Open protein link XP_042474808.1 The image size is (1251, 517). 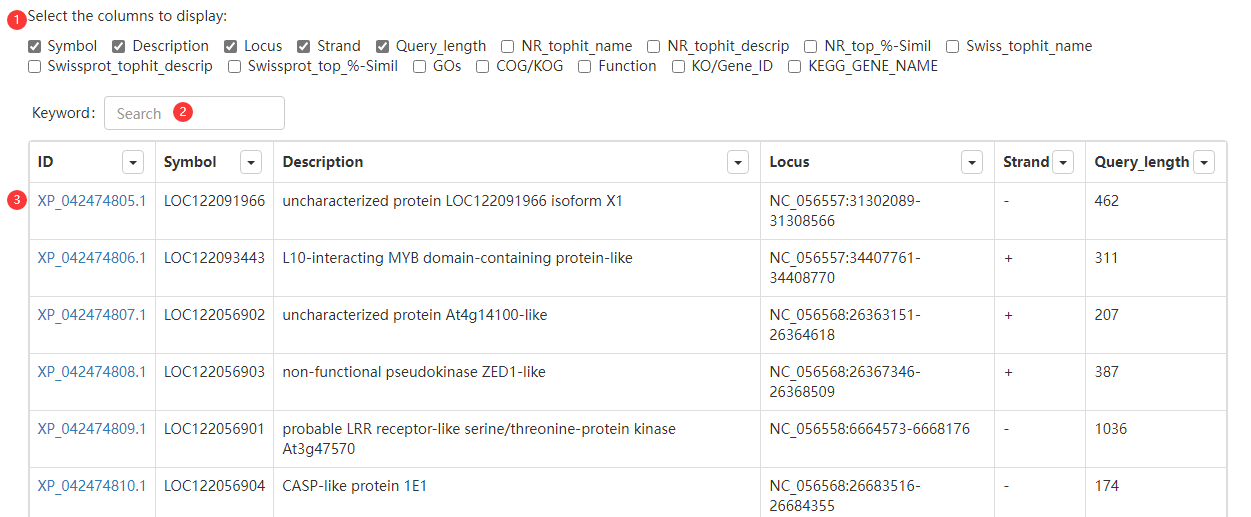pos(92,372)
